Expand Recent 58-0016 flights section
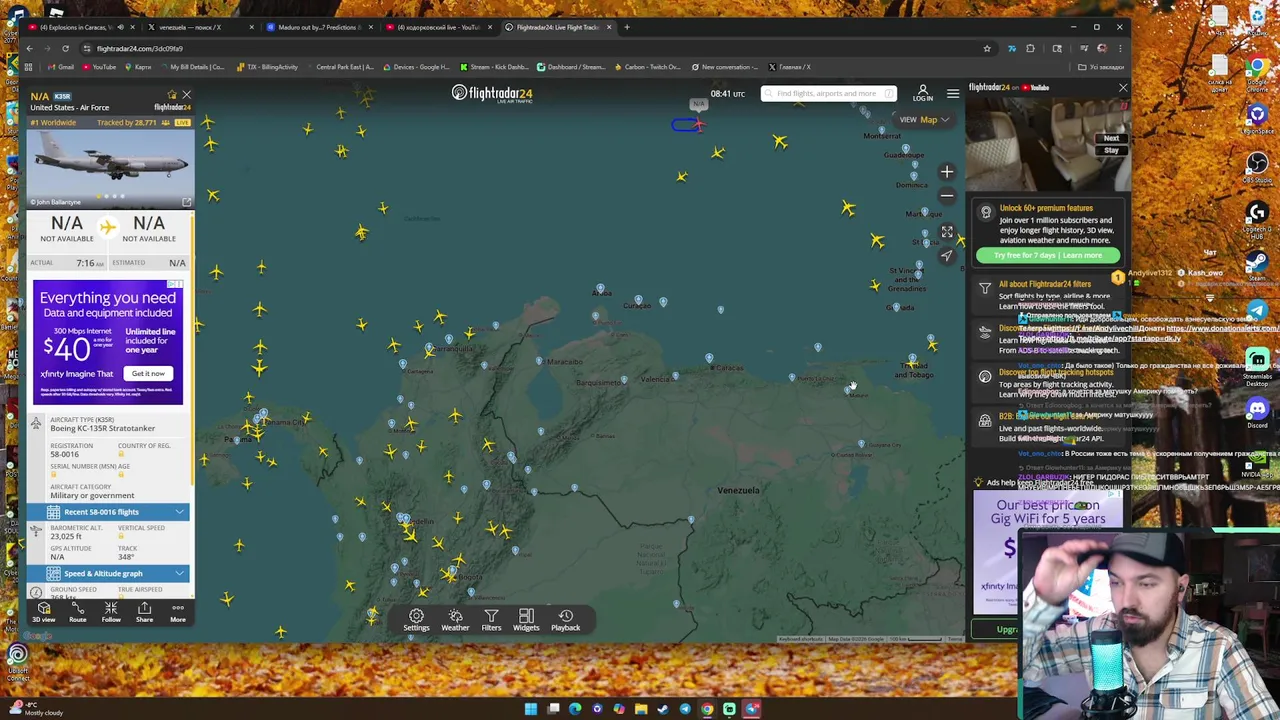 click(x=110, y=512)
